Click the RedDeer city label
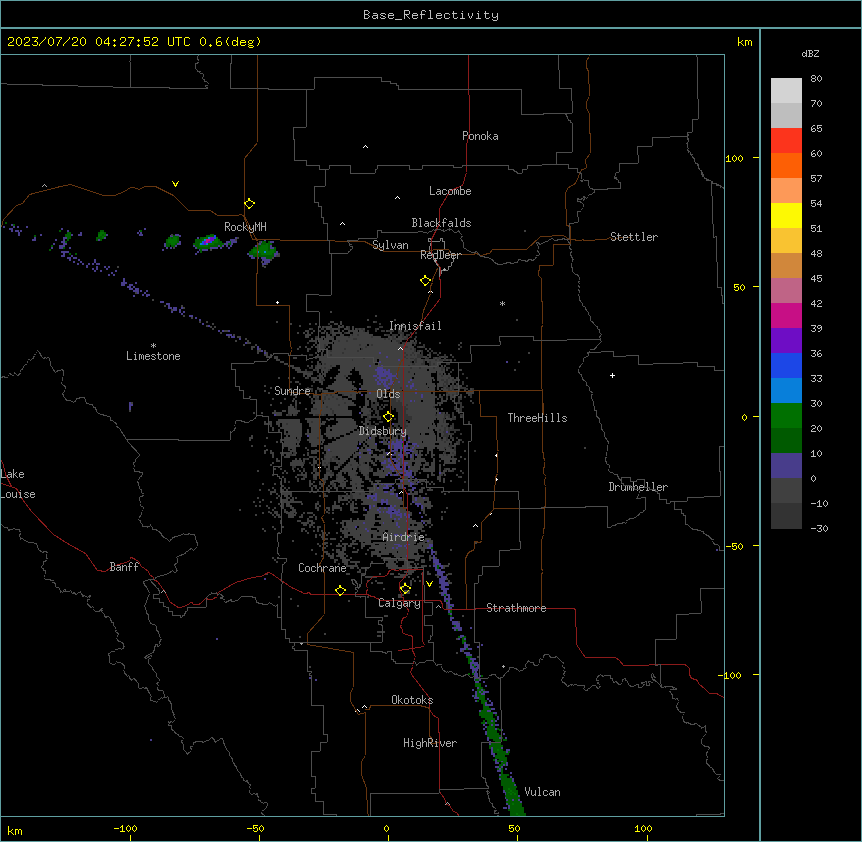Viewport: 862px width, 842px height. (x=440, y=255)
